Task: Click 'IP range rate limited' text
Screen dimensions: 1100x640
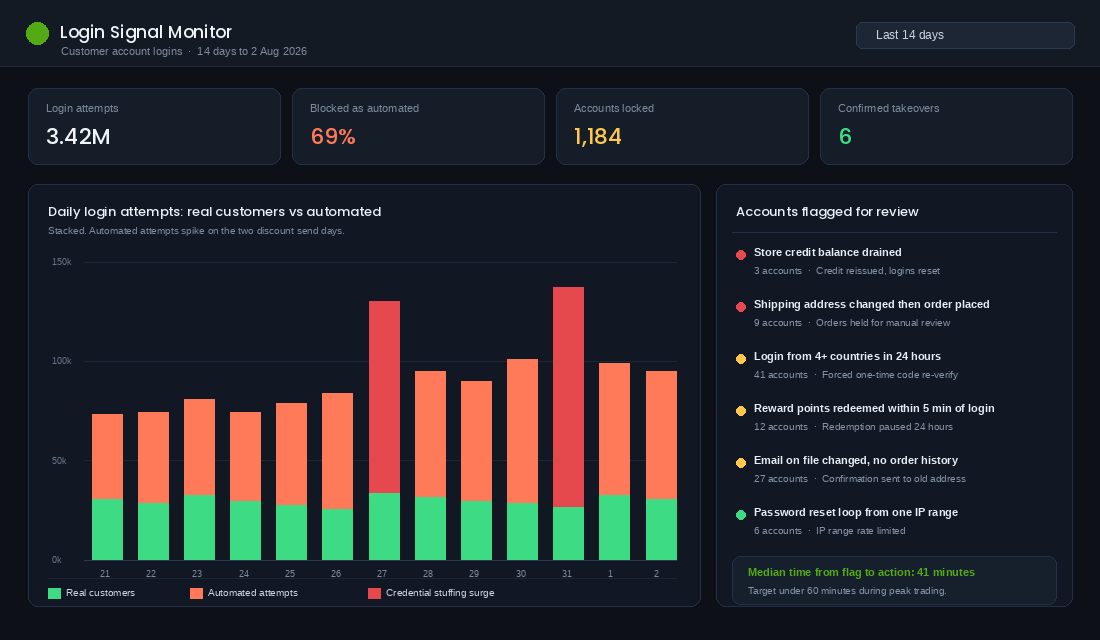Action: tap(860, 531)
